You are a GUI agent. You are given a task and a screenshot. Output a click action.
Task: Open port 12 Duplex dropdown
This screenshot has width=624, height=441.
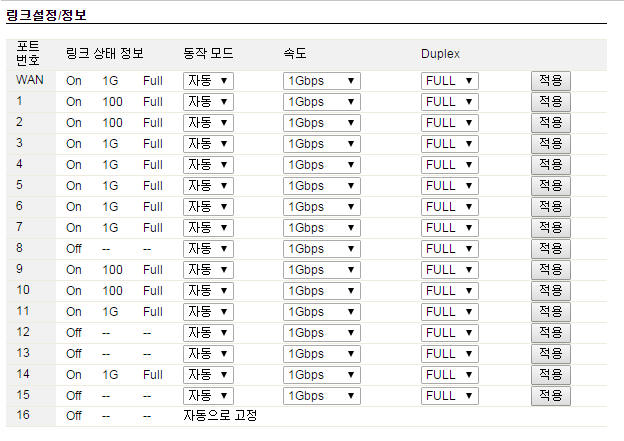450,333
